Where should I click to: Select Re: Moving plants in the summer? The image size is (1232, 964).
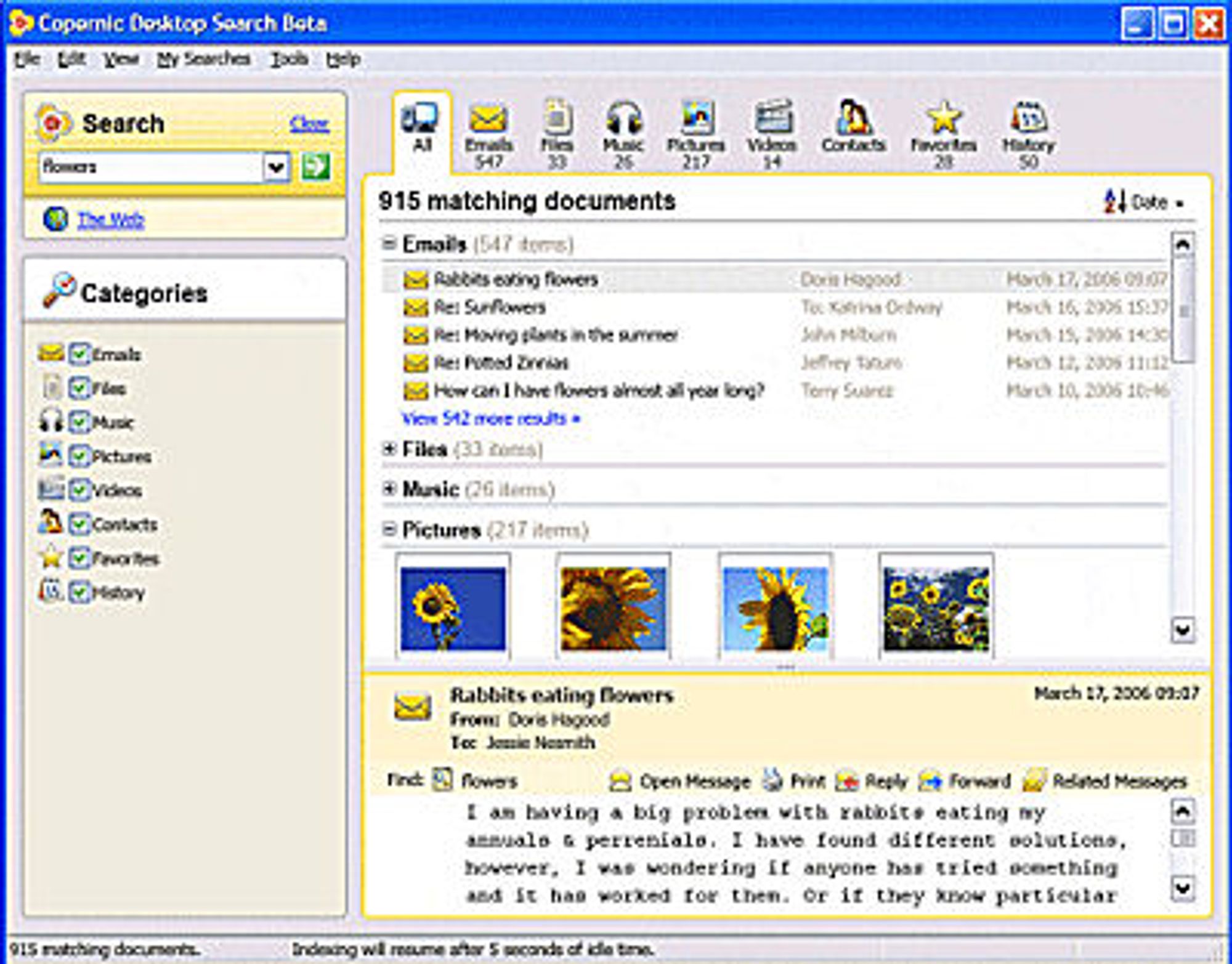pos(775,335)
